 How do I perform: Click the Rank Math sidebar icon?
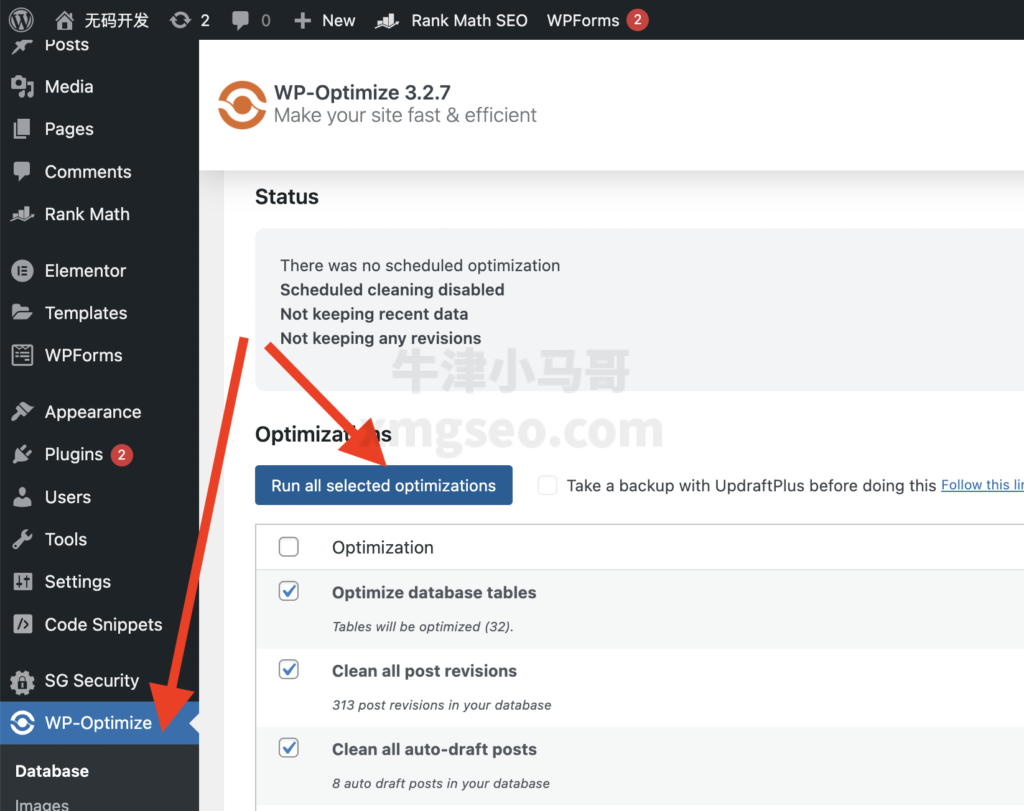(x=22, y=214)
